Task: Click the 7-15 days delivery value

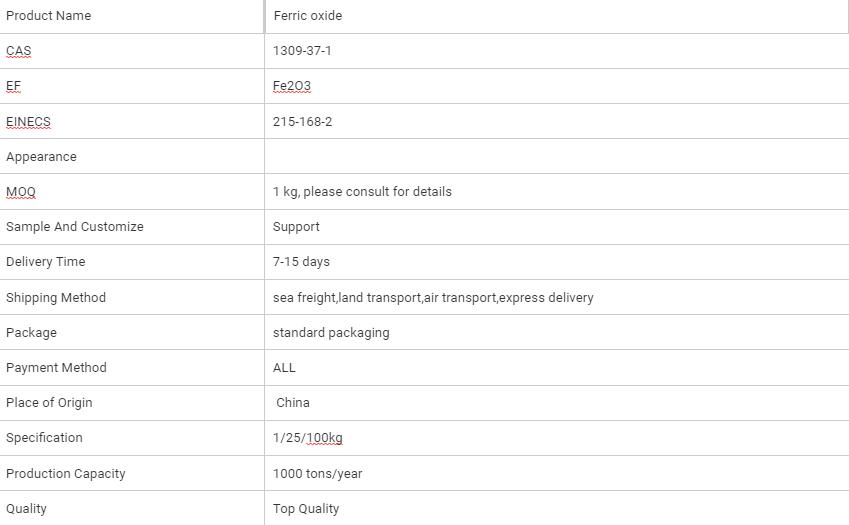Action: pos(301,262)
